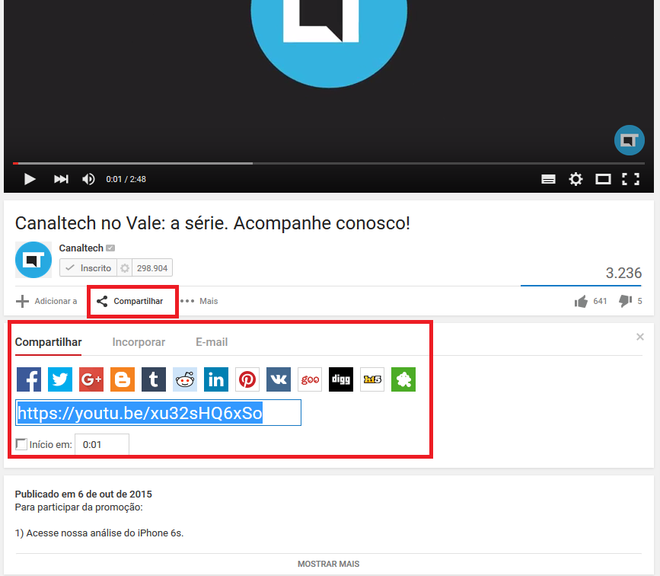The image size is (660, 576).
Task: Share on Digg
Action: pyautogui.click(x=341, y=379)
